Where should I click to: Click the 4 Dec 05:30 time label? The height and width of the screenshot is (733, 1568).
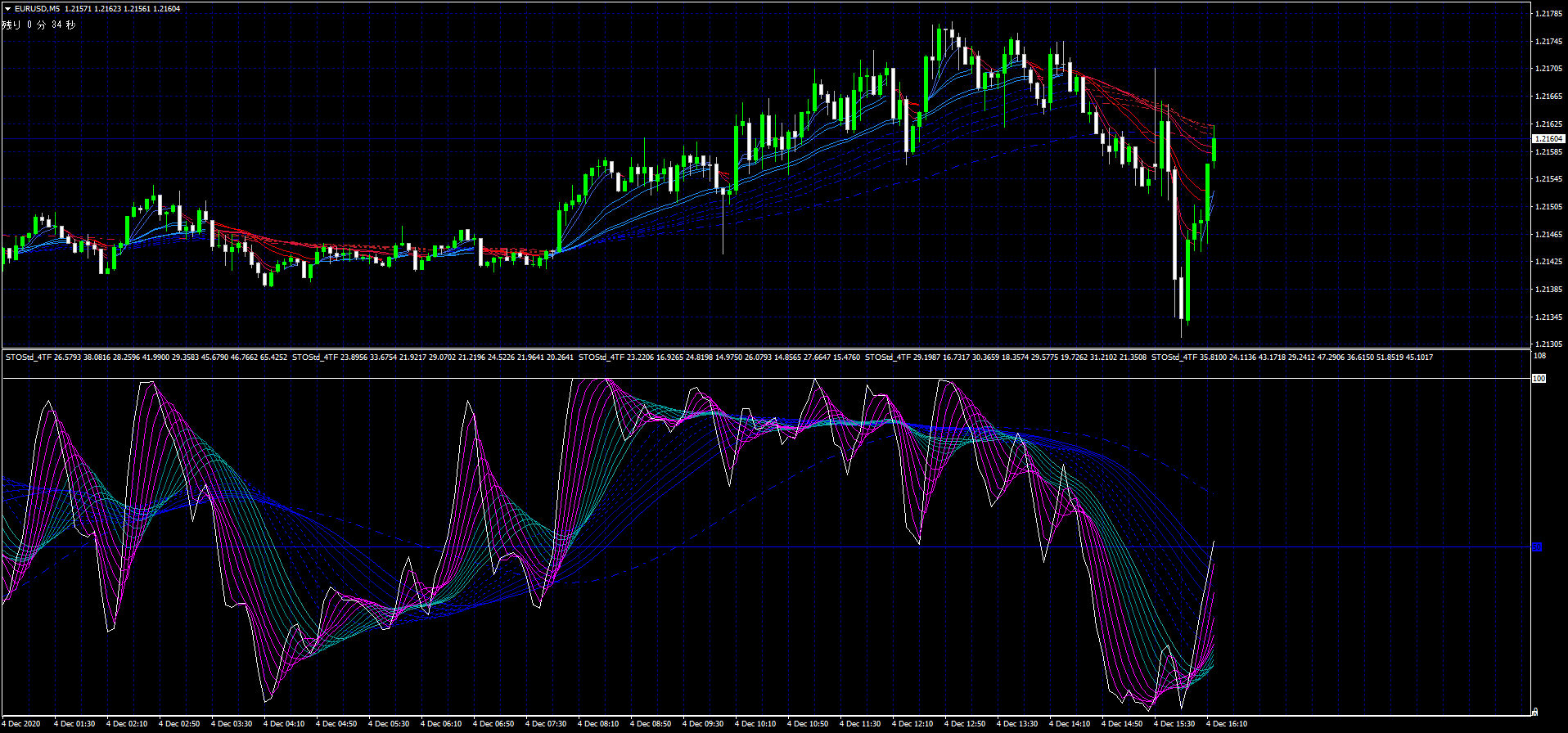click(x=389, y=724)
